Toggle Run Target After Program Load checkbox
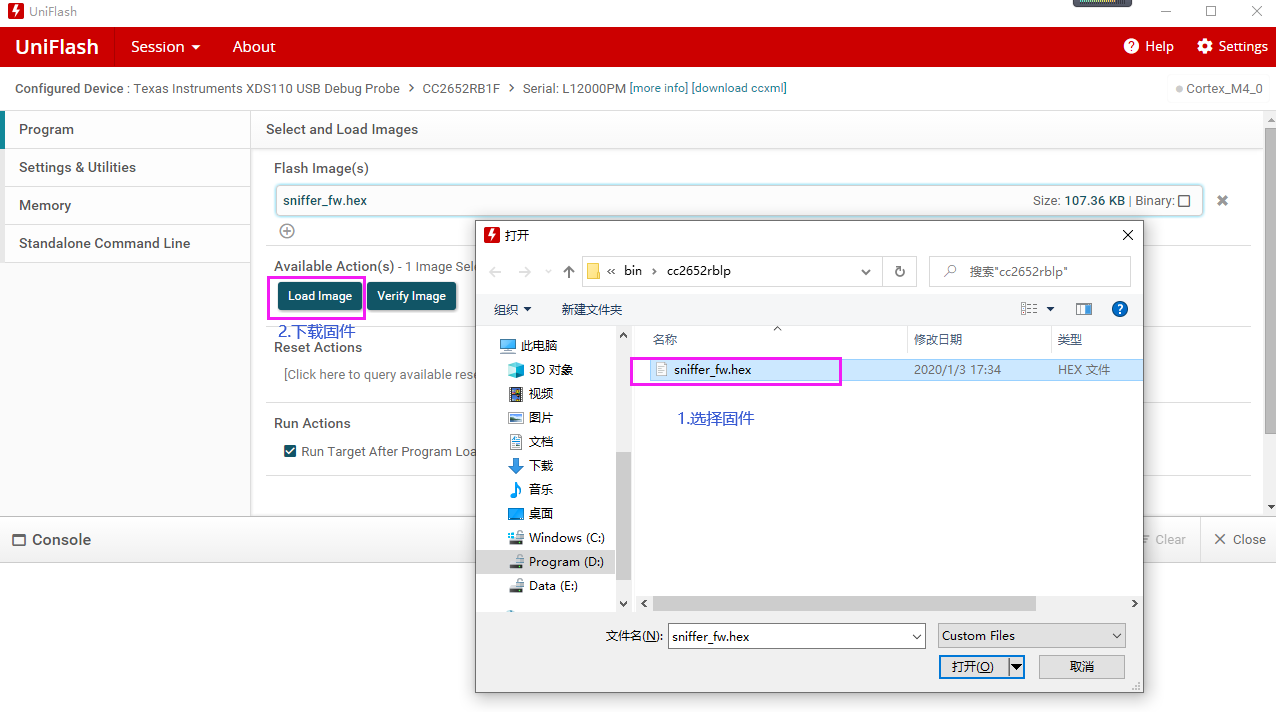 290,451
